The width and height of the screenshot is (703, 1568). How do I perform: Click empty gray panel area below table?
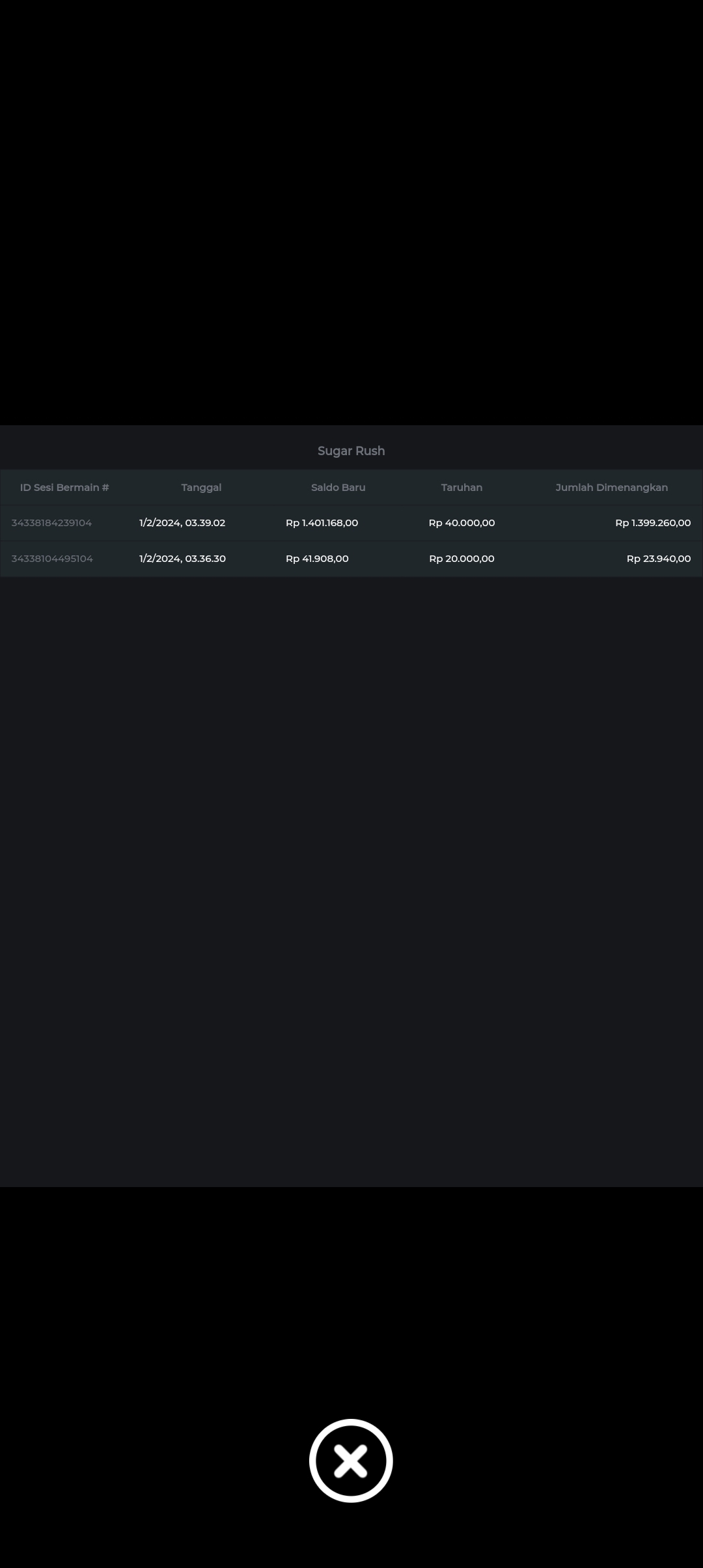click(x=351, y=879)
